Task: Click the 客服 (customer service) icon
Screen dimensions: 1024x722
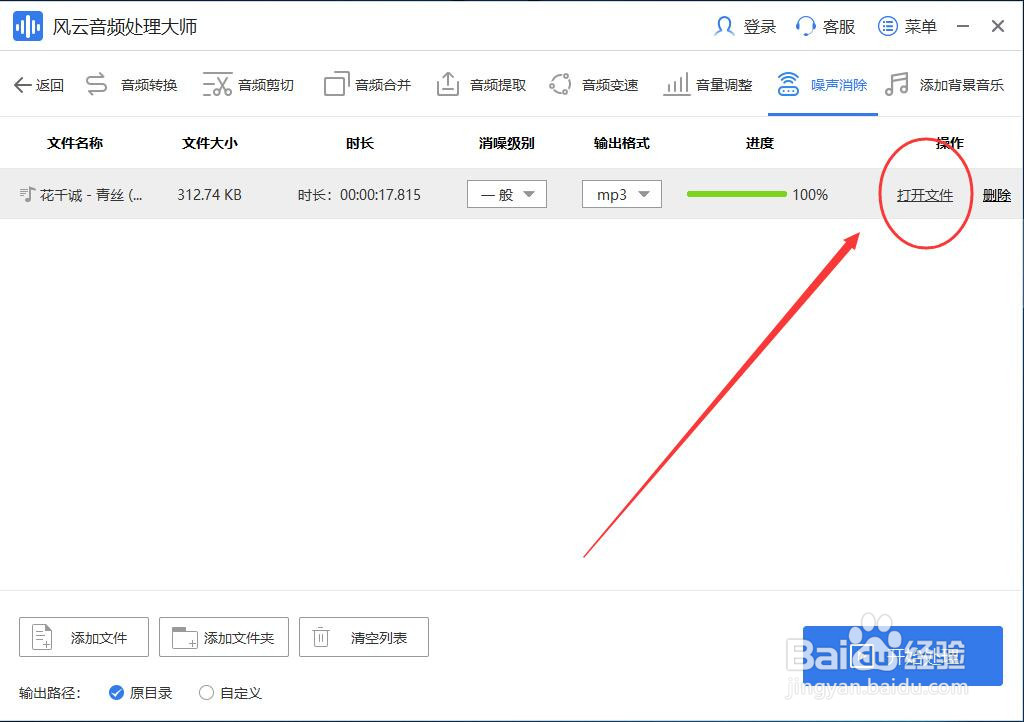Action: pyautogui.click(x=826, y=26)
